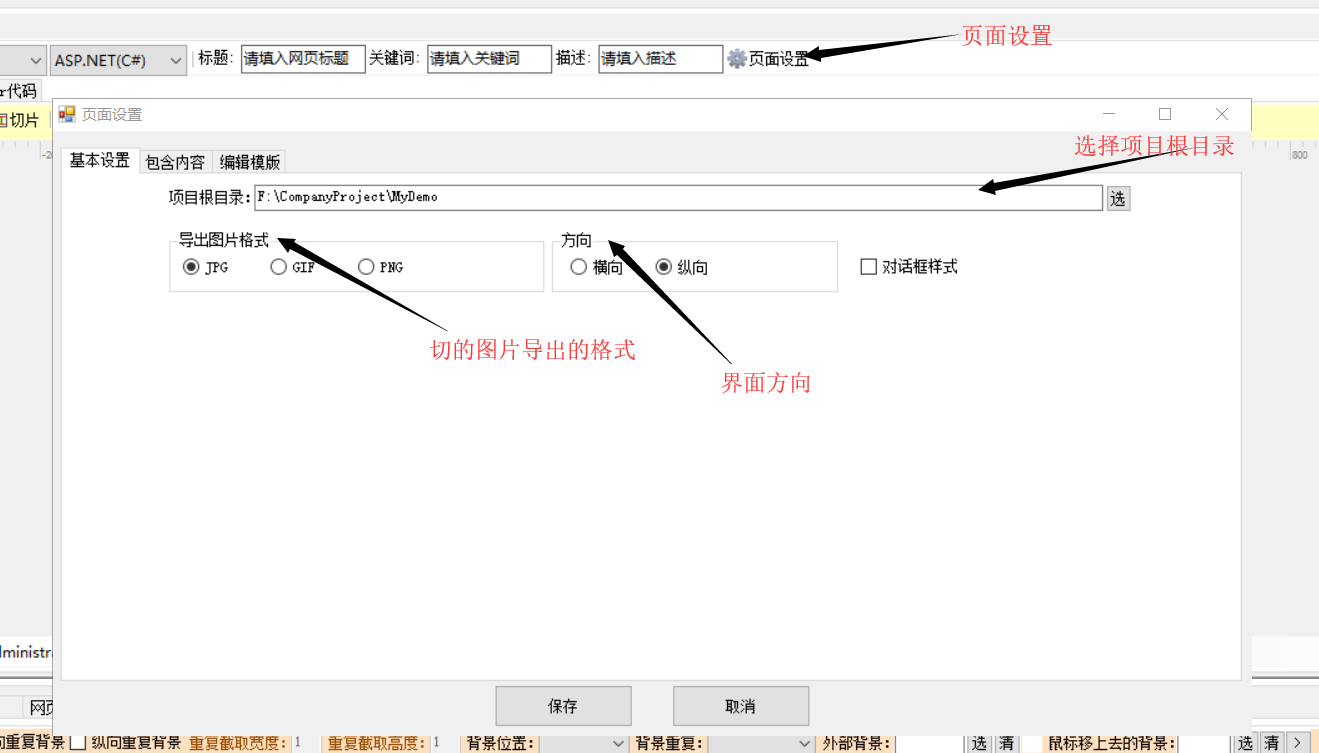Click the right arrow ending the bottom property bar
This screenshot has height=753, width=1319.
pos(1297,743)
